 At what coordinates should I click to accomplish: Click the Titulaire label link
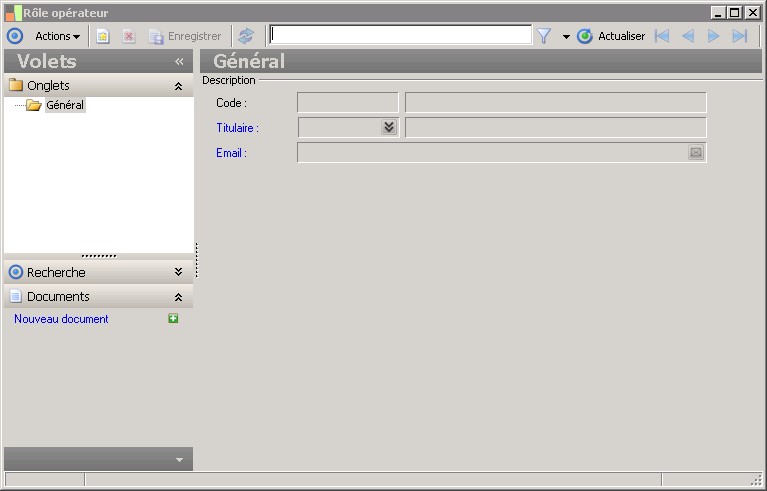pos(237,128)
